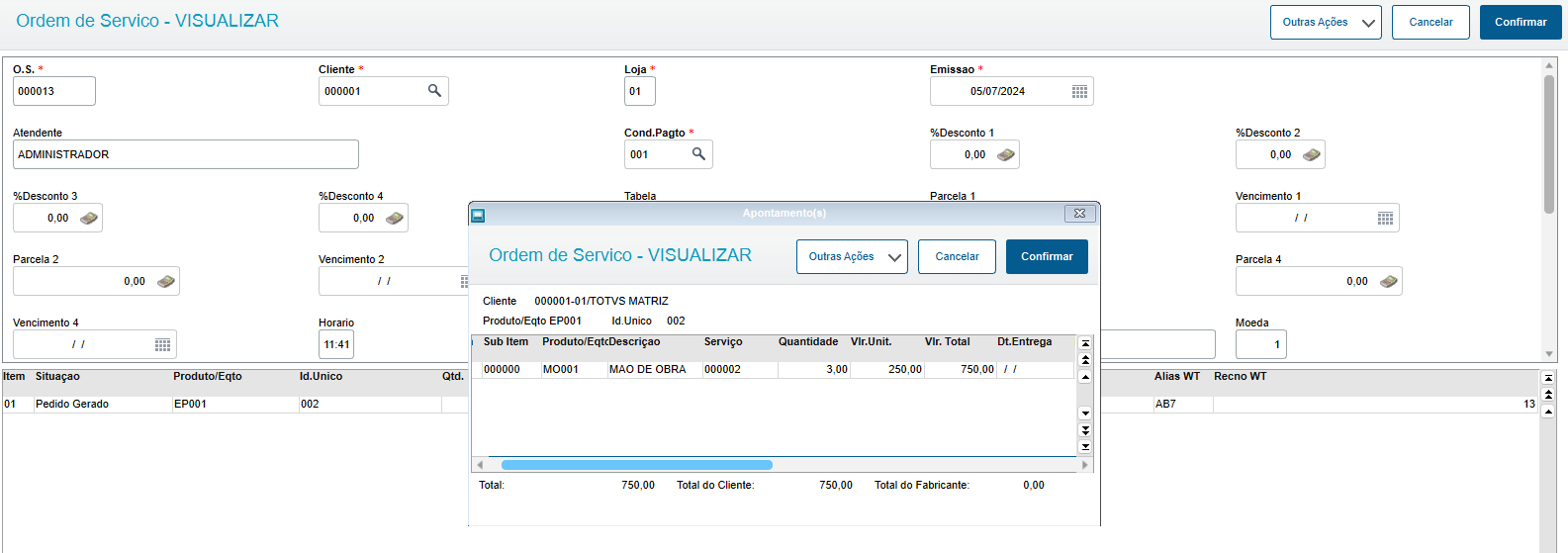The height and width of the screenshot is (553, 1568).
Task: Move up one row in main items grid
Action: (1548, 412)
